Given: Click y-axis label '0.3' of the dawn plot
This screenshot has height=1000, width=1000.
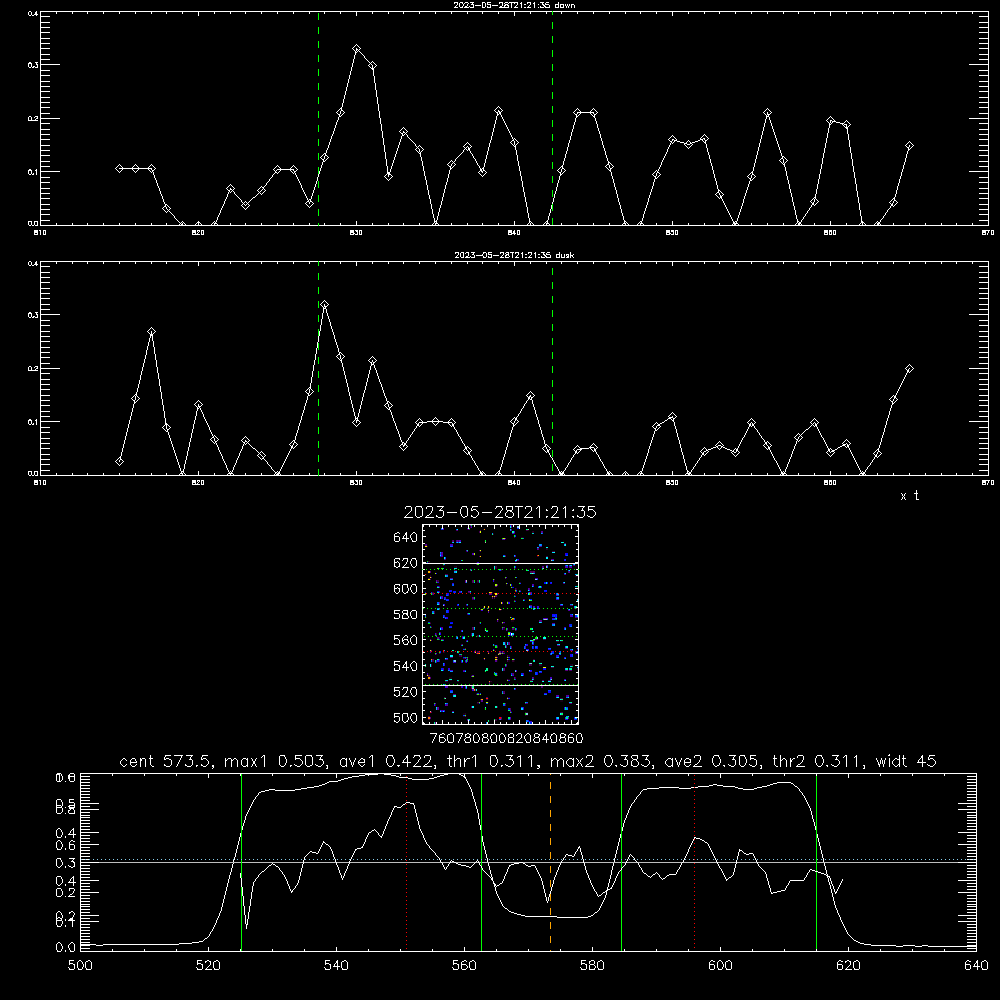Looking at the screenshot, I should click(33, 65).
